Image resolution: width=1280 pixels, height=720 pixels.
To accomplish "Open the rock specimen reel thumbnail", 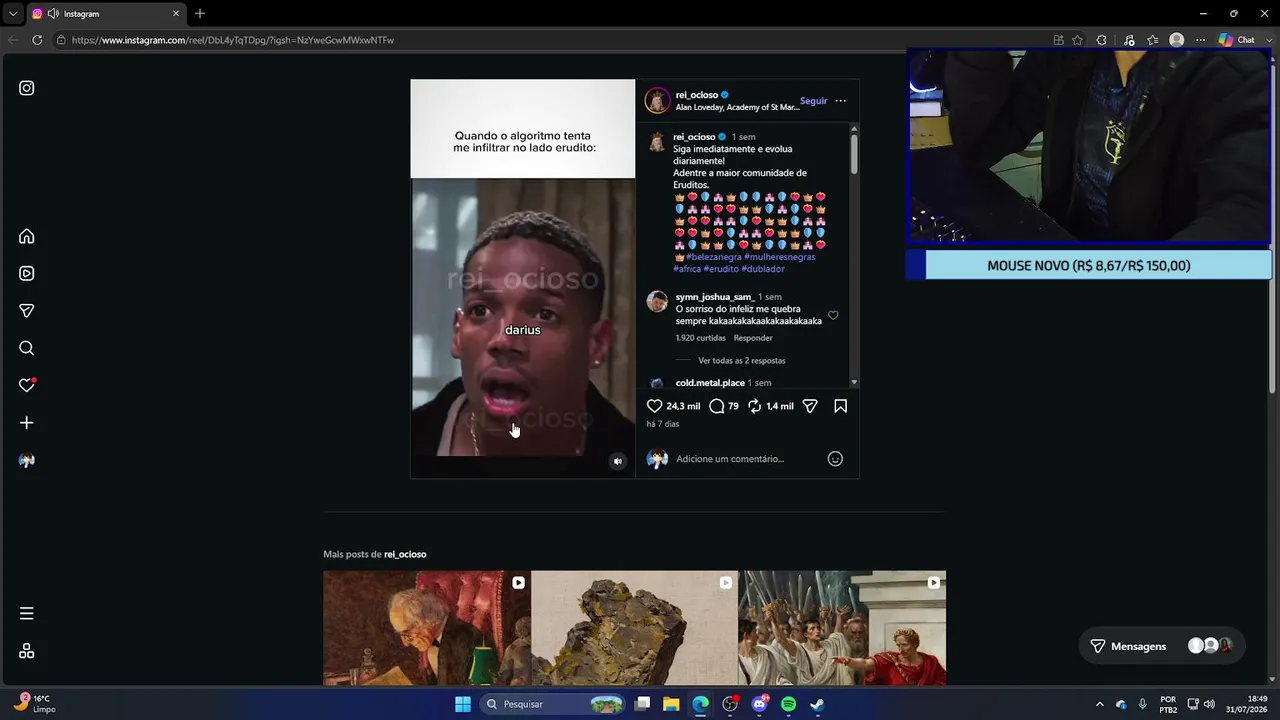I will pos(635,628).
